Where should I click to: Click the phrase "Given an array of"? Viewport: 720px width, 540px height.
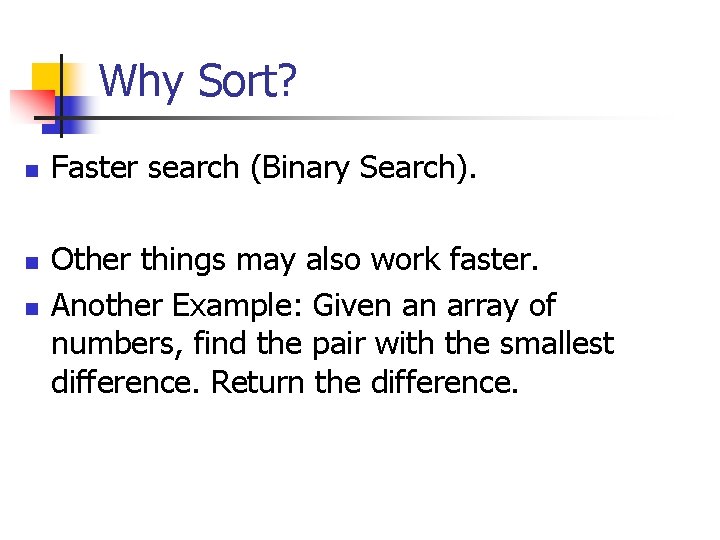(x=434, y=305)
